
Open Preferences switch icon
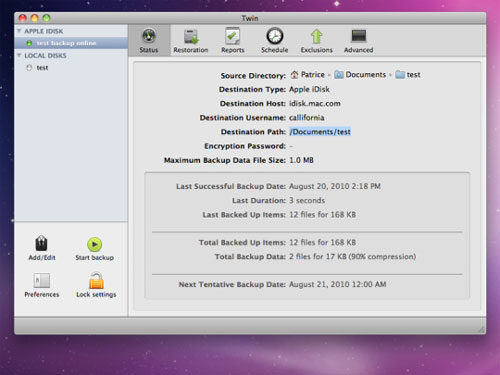[42, 281]
